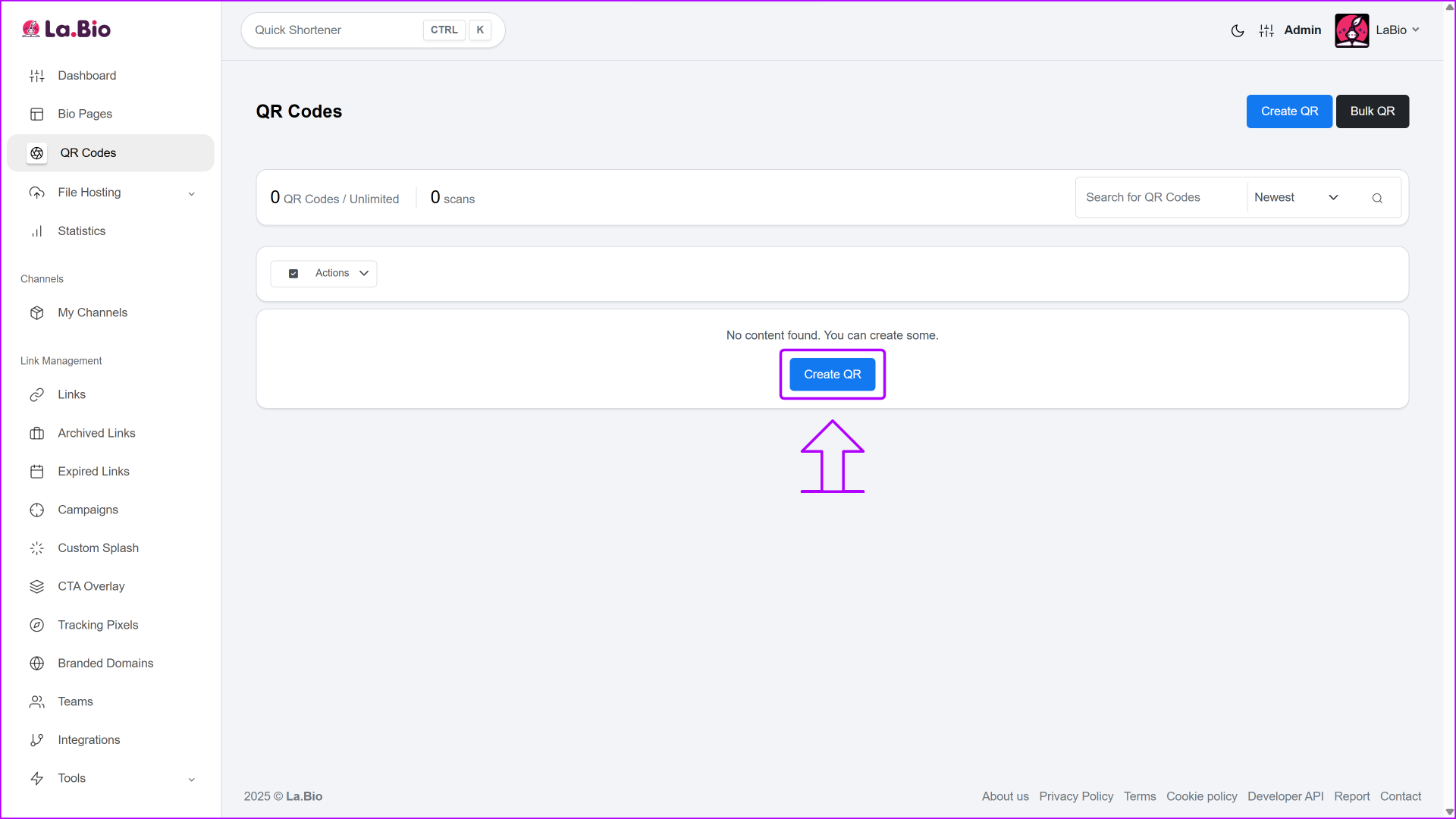Toggle dark mode moon icon

[1237, 30]
